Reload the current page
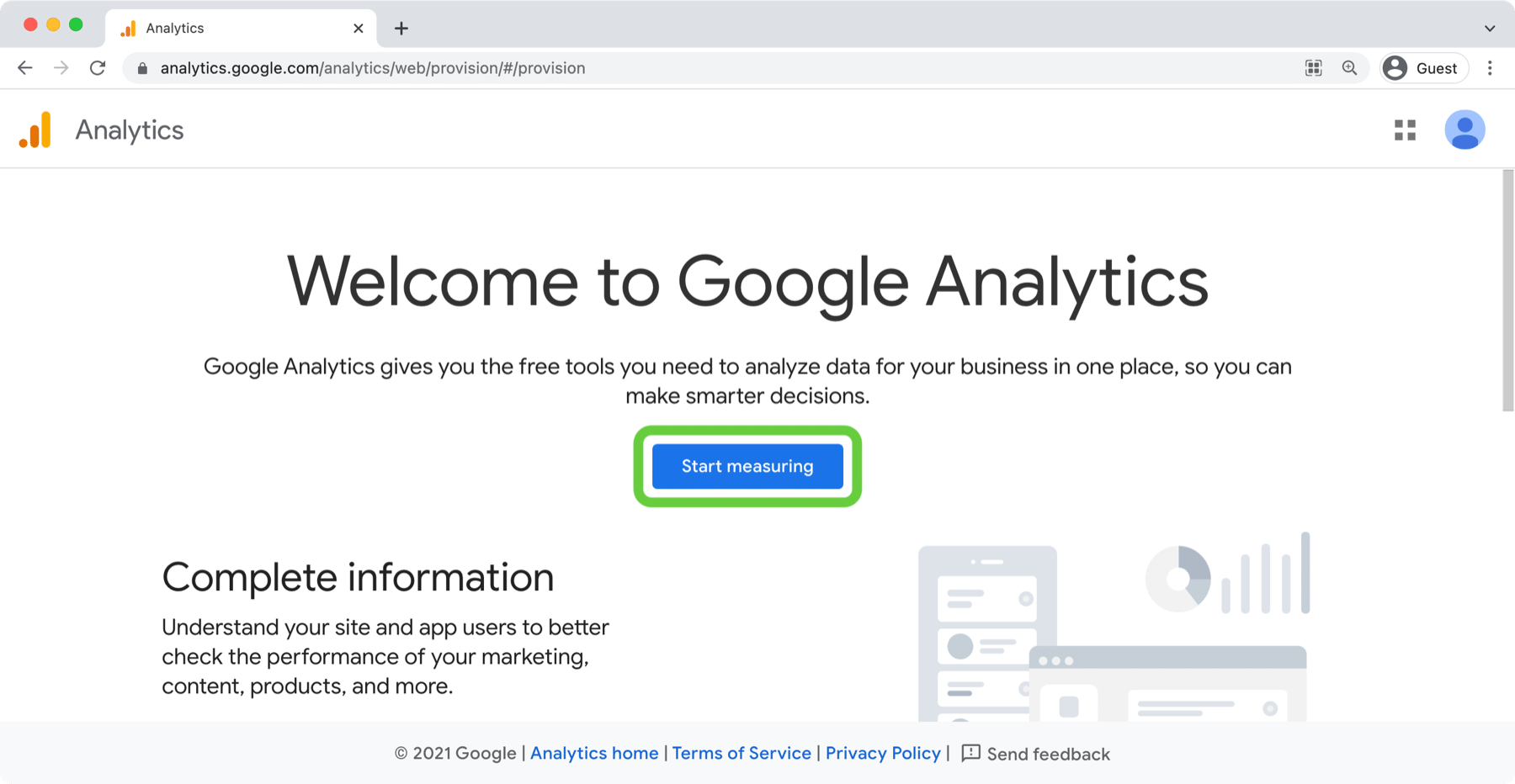1515x784 pixels. pyautogui.click(x=98, y=68)
